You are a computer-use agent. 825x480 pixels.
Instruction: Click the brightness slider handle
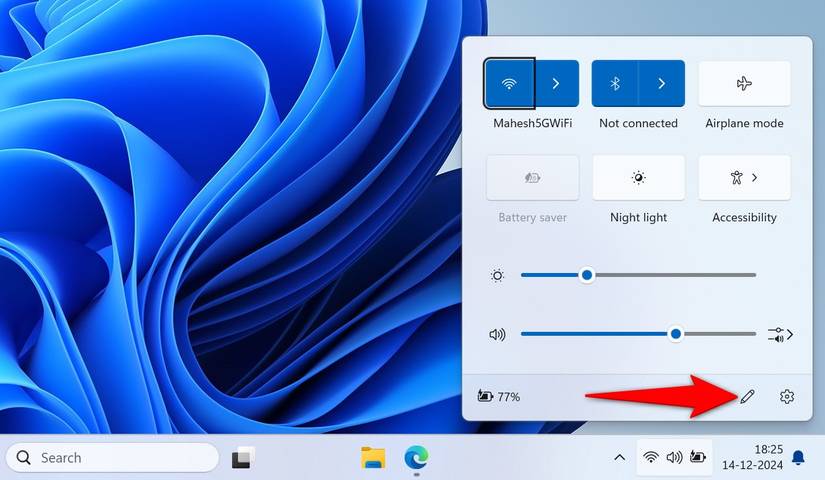pyautogui.click(x=587, y=275)
